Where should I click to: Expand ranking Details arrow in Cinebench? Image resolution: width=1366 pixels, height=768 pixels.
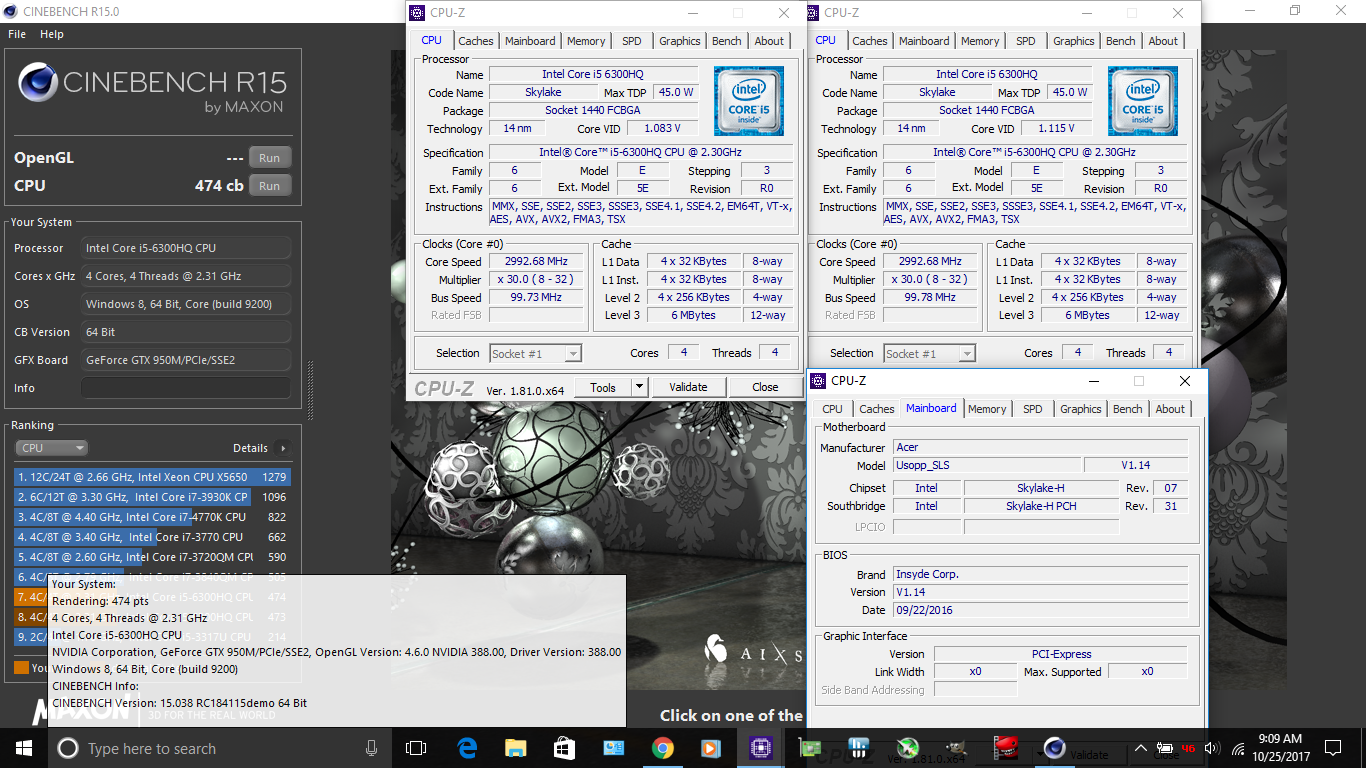point(283,448)
